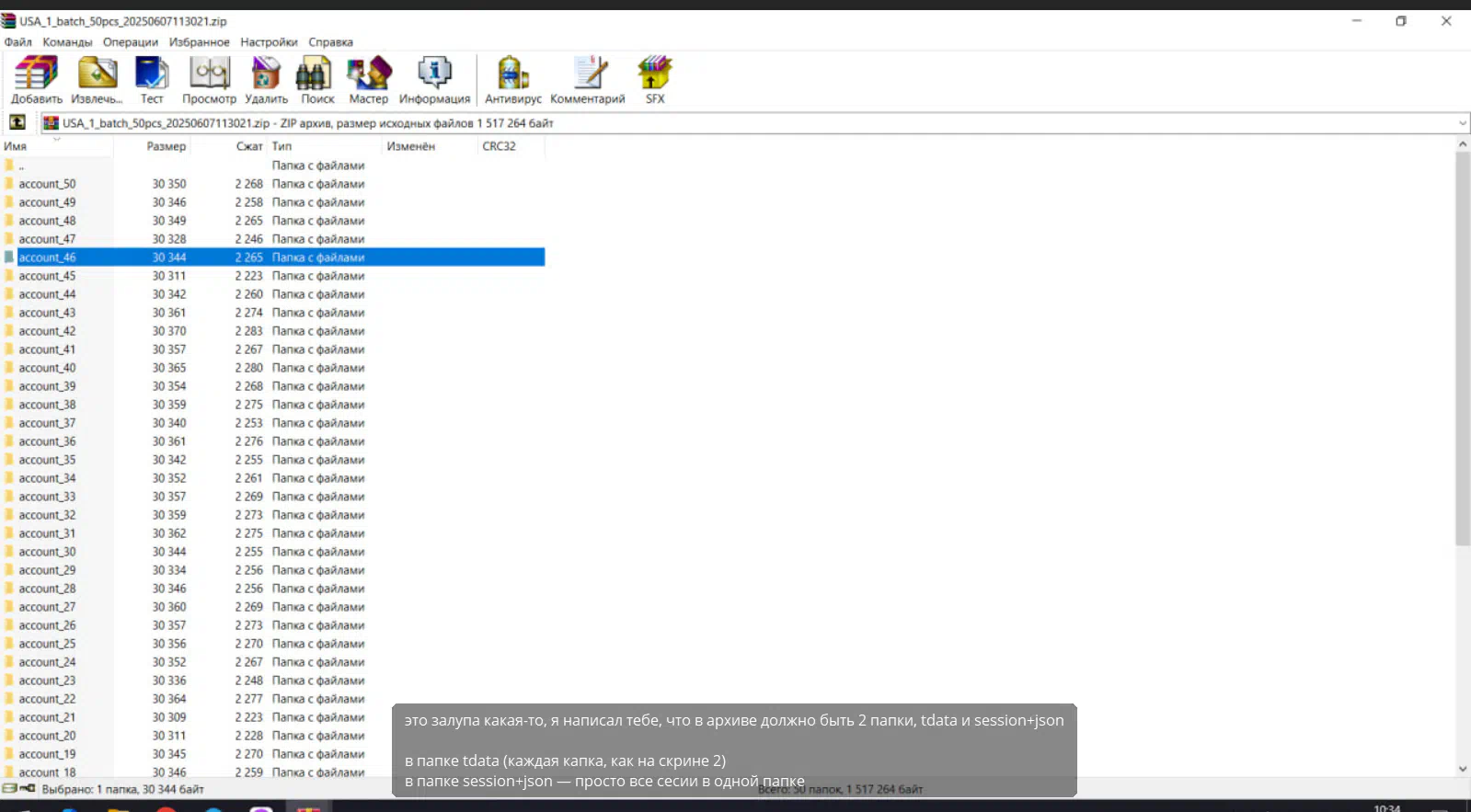This screenshot has height=812, width=1471.
Task: Open the Комментарий (Comment) tool
Action: [588, 79]
